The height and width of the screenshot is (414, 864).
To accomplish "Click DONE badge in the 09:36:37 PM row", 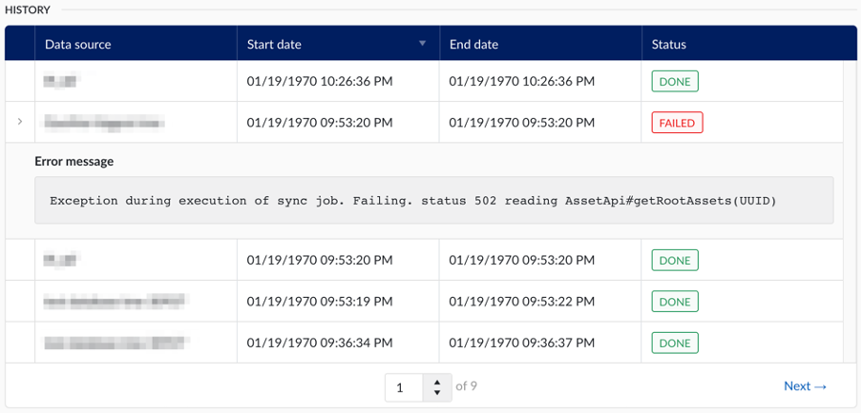I will [x=675, y=342].
